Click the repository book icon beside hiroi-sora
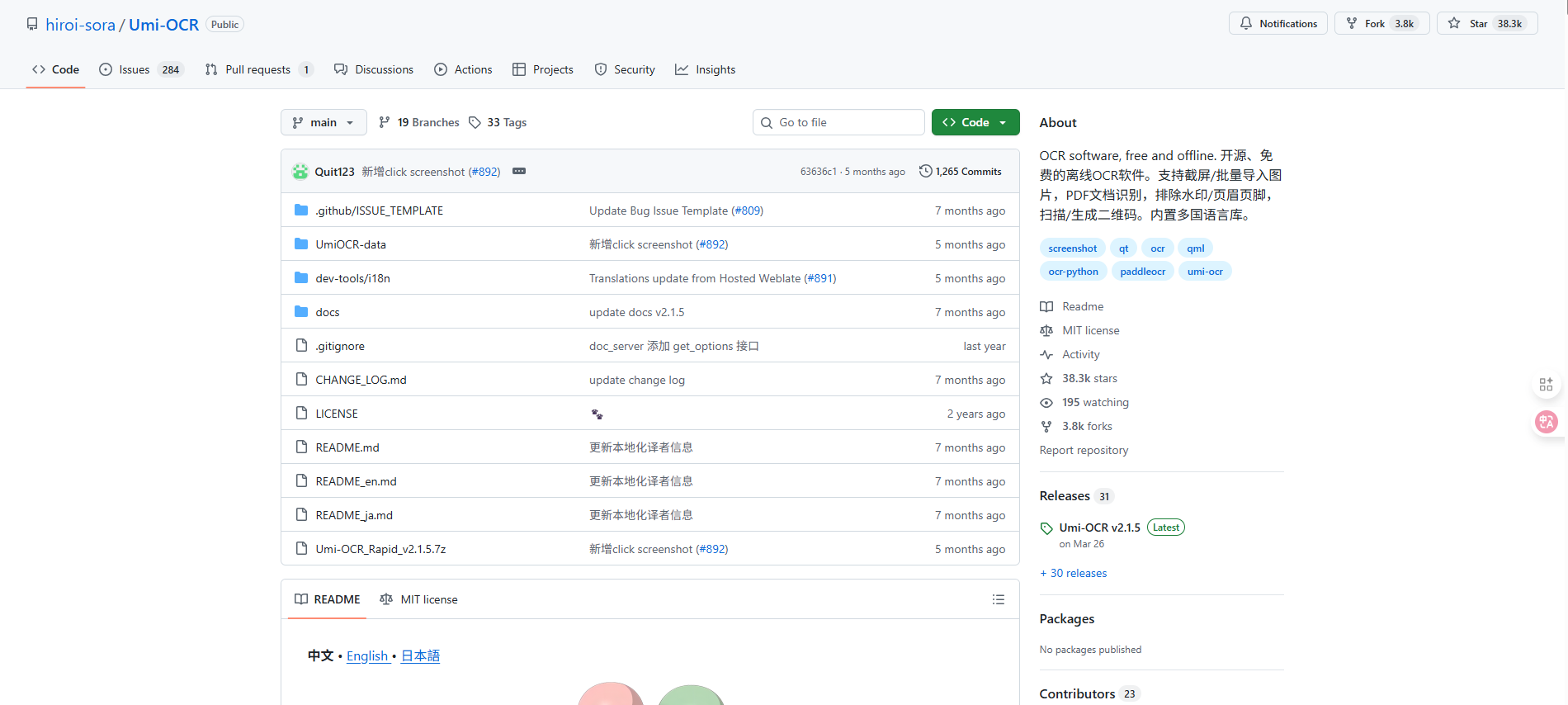 (32, 24)
